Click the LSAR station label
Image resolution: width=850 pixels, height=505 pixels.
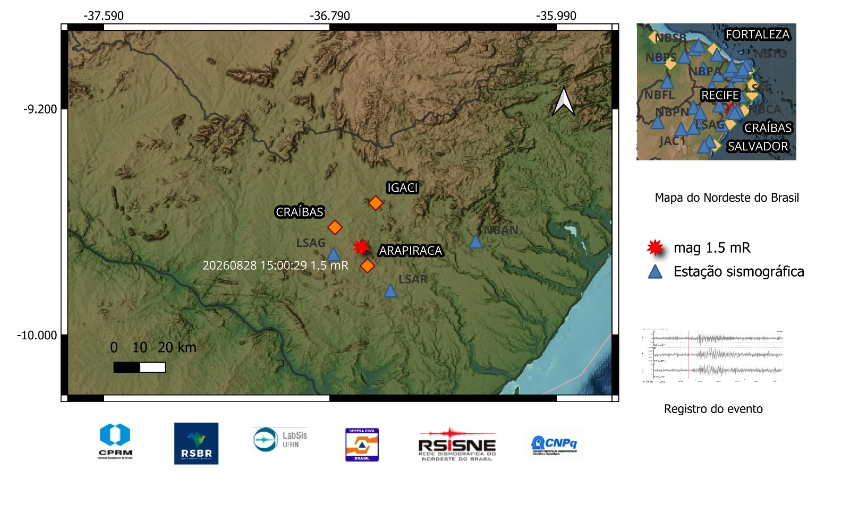(413, 279)
